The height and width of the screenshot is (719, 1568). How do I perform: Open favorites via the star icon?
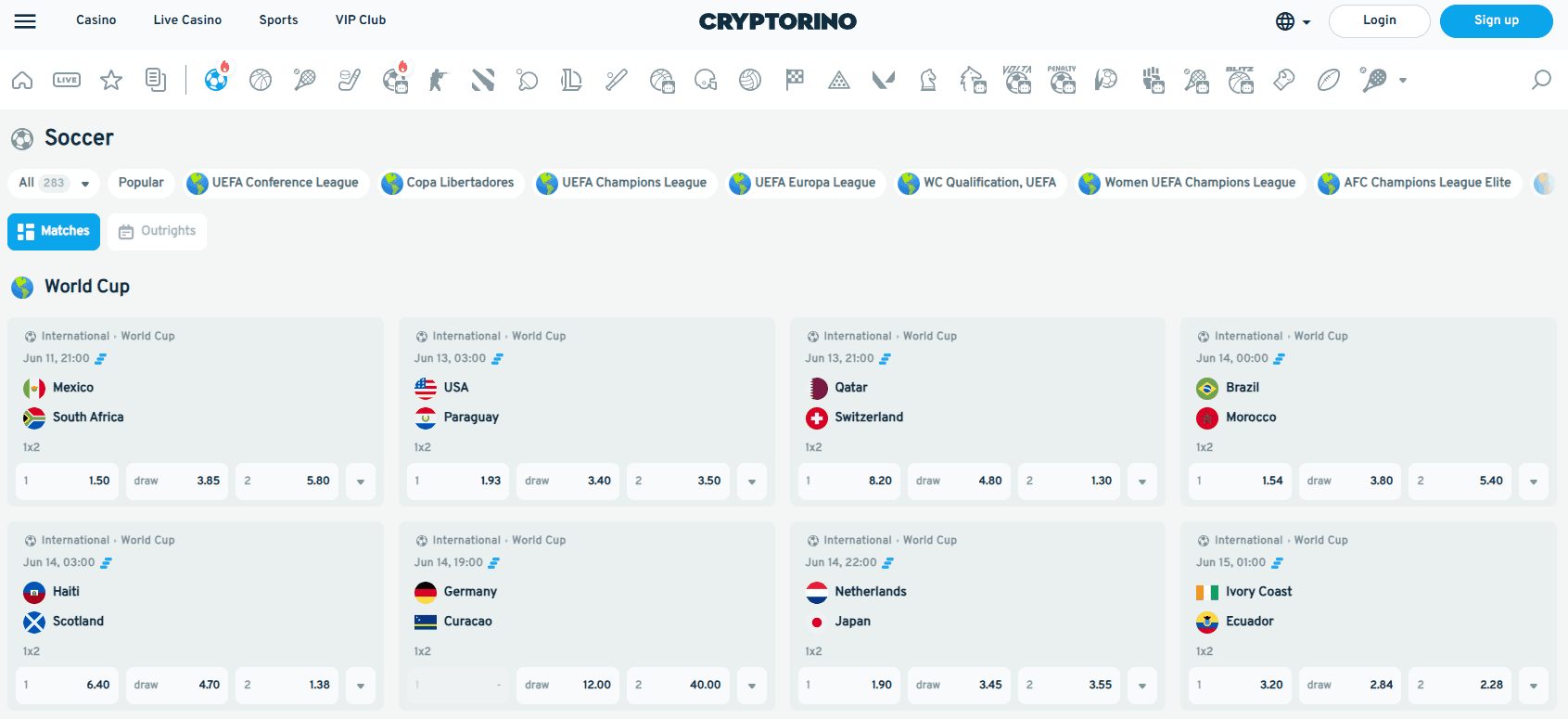coord(111,80)
